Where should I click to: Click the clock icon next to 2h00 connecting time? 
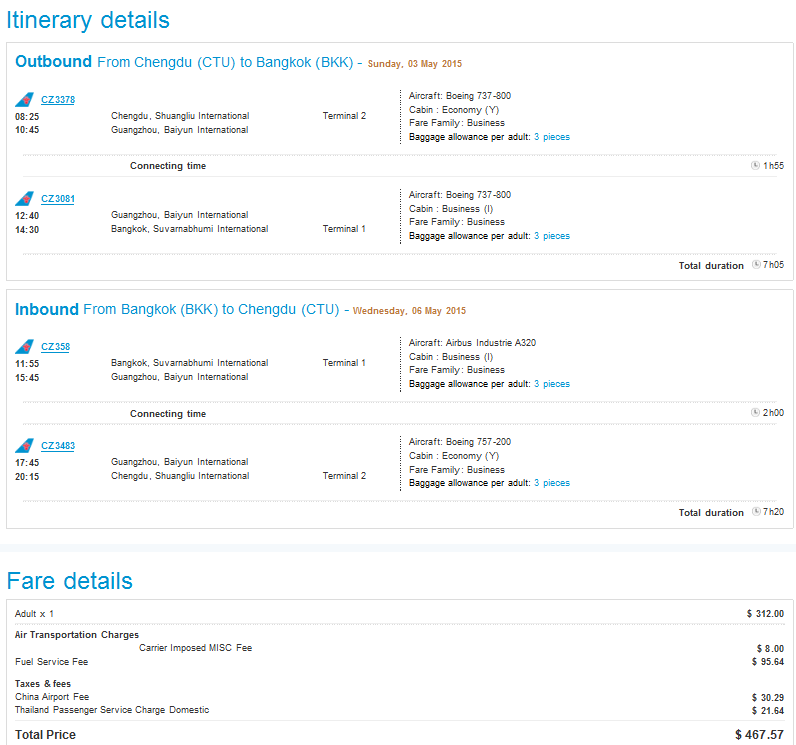point(755,412)
